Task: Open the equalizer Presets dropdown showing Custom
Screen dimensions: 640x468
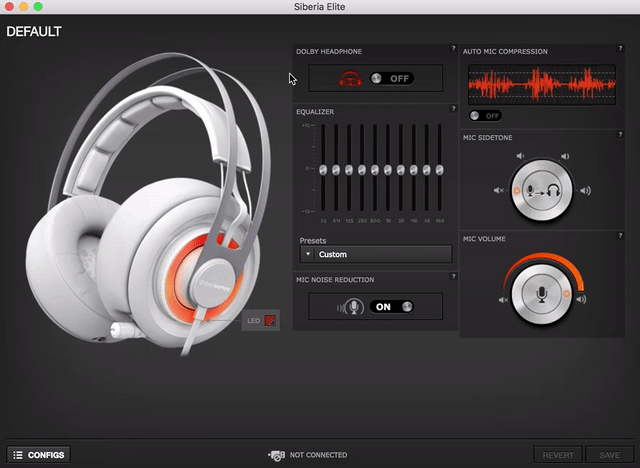Action: pyautogui.click(x=376, y=254)
